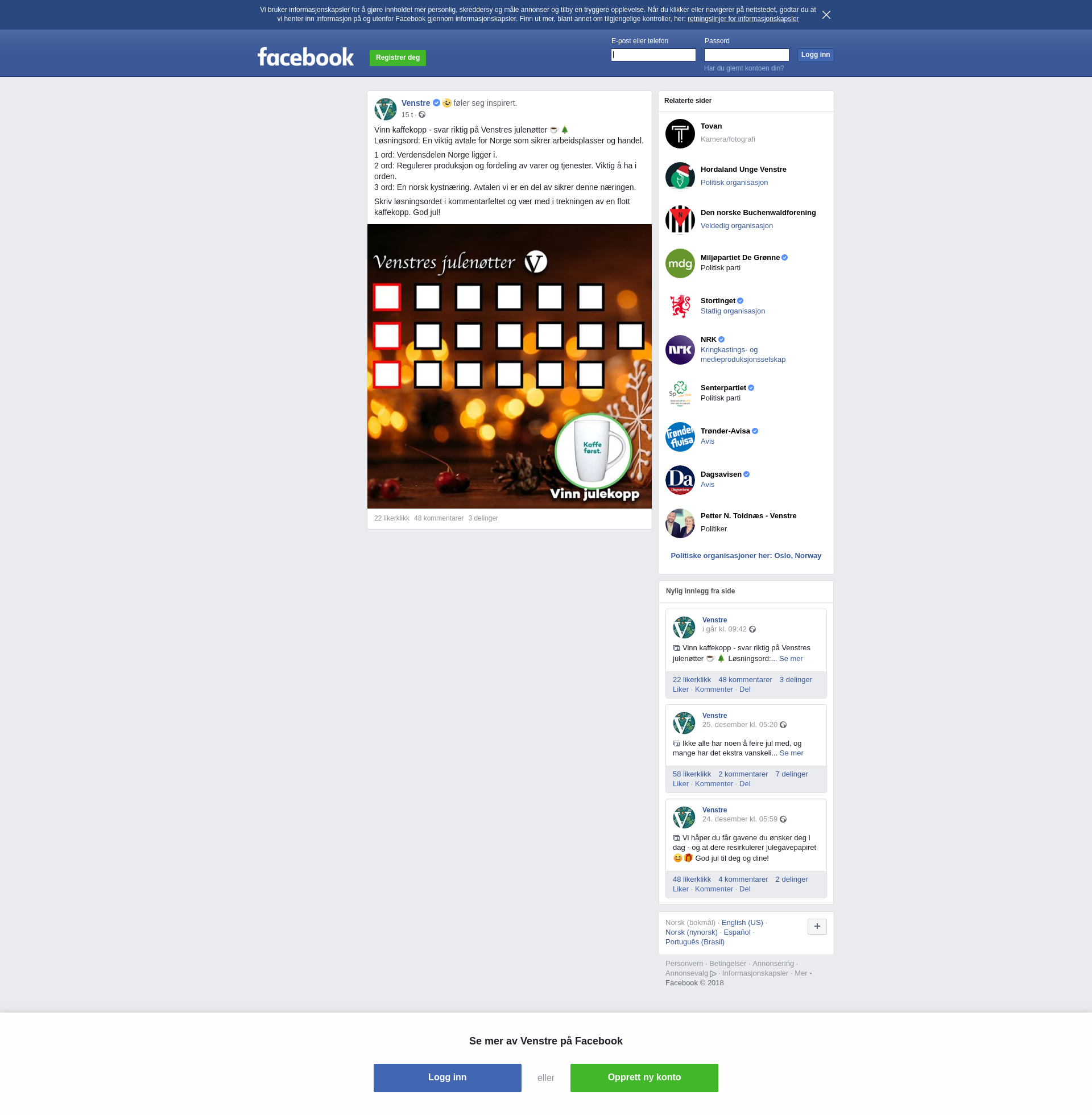Open 4 kommentarer on 24. desember post

(743, 879)
